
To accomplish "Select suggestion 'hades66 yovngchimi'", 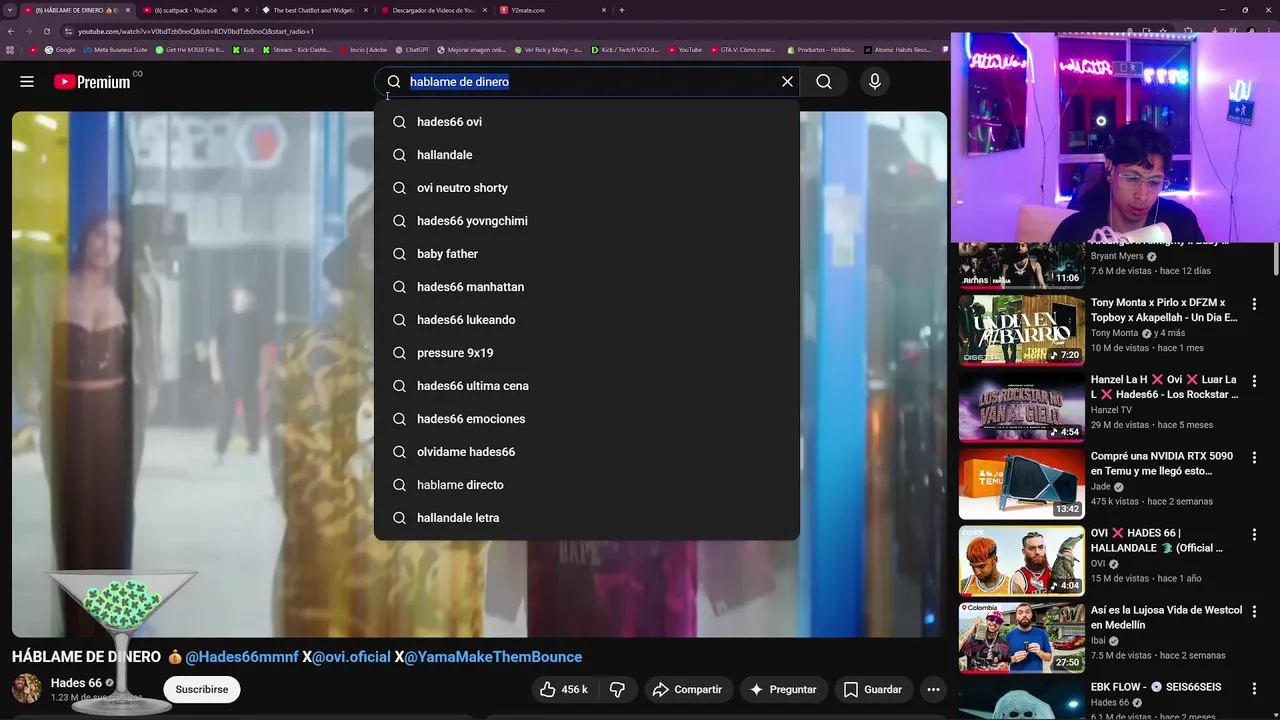I will [x=587, y=221].
